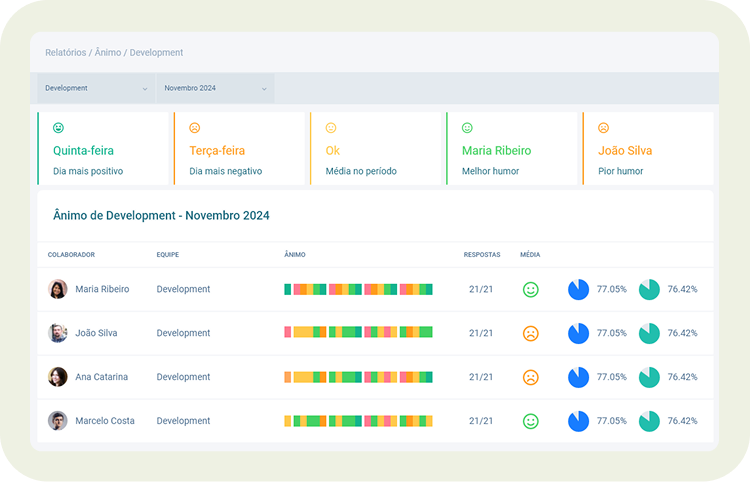Click the Média column header
The height and width of the screenshot is (482, 750).
point(530,255)
